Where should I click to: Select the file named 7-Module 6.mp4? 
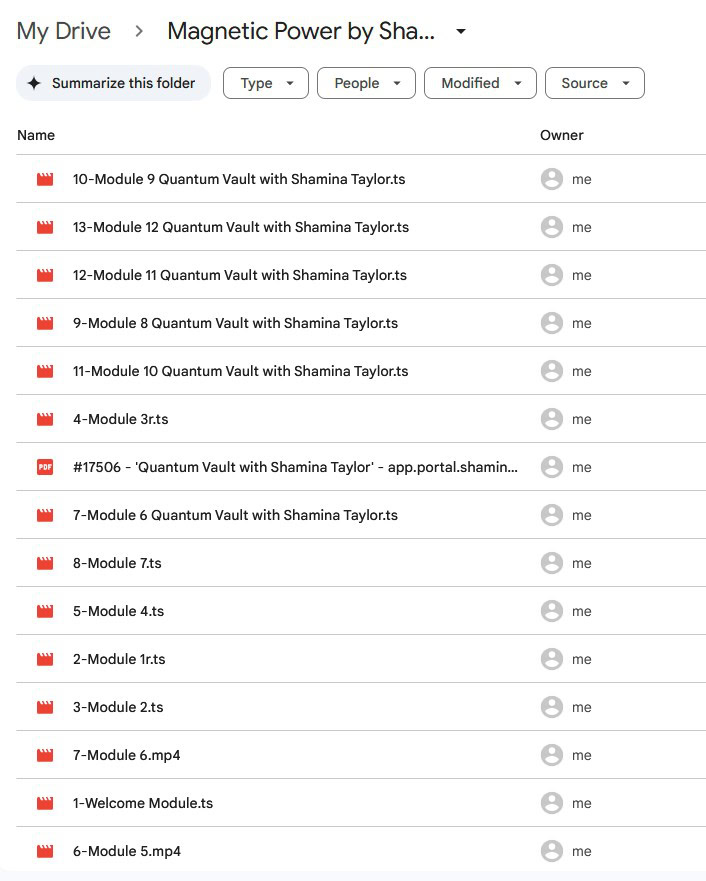point(126,755)
